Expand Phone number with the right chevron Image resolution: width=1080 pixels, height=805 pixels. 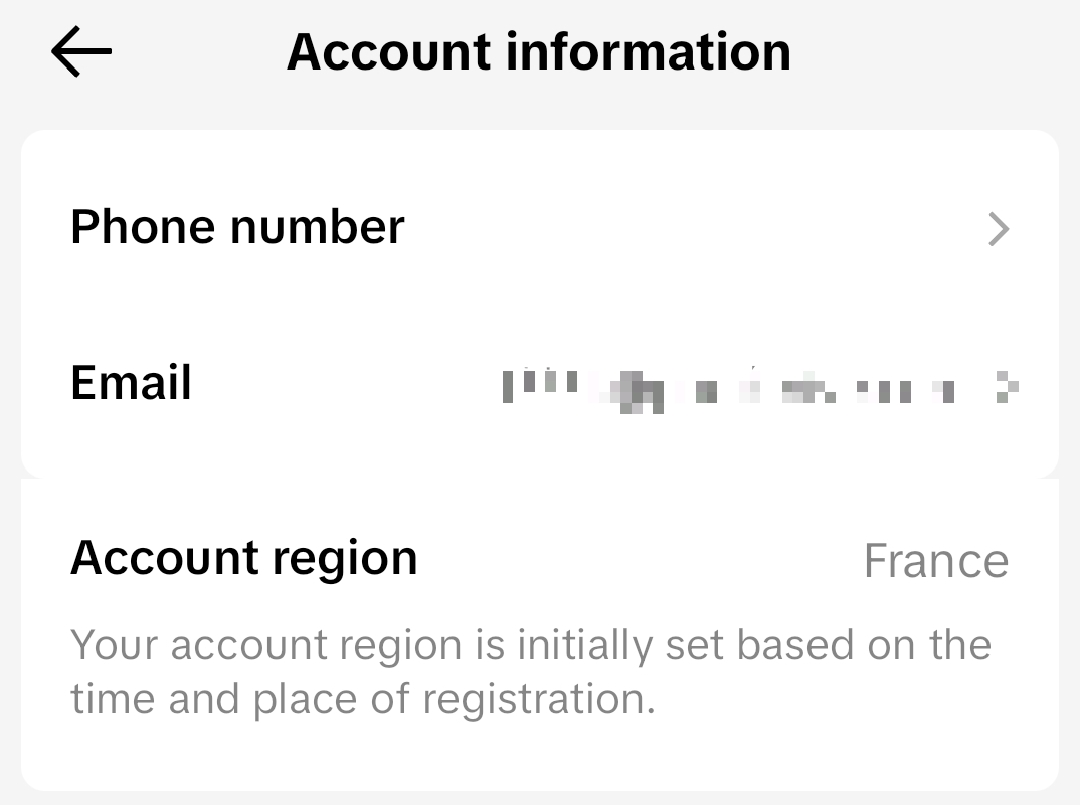[x=998, y=229]
